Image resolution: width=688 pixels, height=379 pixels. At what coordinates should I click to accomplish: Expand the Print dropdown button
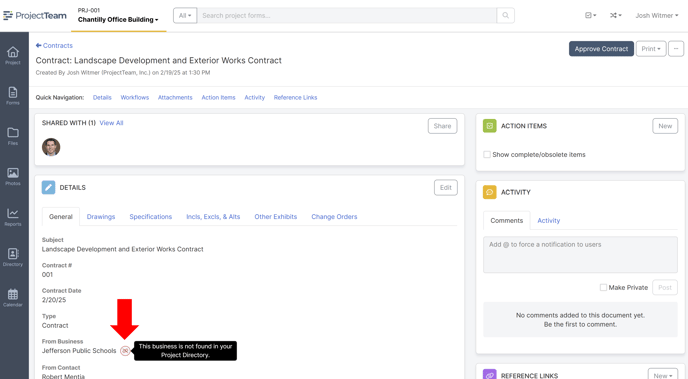(651, 49)
